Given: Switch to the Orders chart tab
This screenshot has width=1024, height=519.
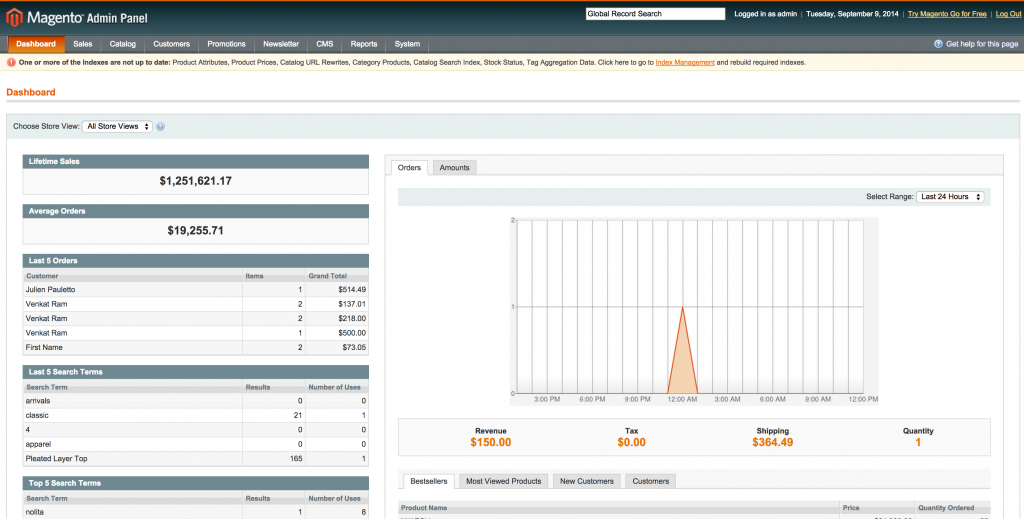Looking at the screenshot, I should [x=409, y=168].
